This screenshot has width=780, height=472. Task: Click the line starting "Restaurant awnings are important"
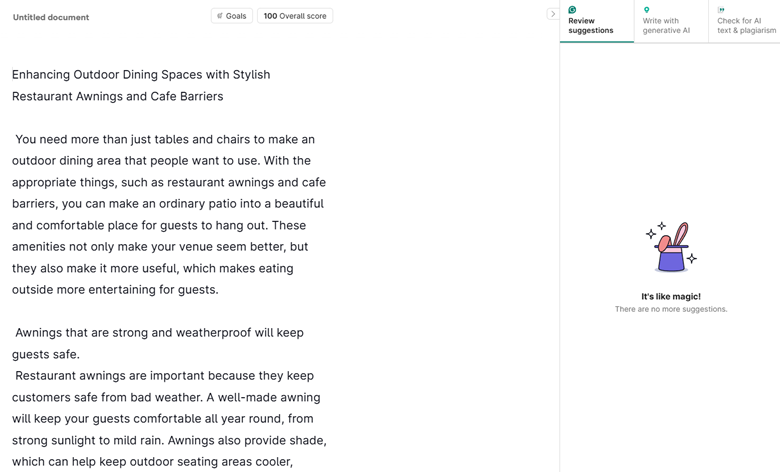165,376
